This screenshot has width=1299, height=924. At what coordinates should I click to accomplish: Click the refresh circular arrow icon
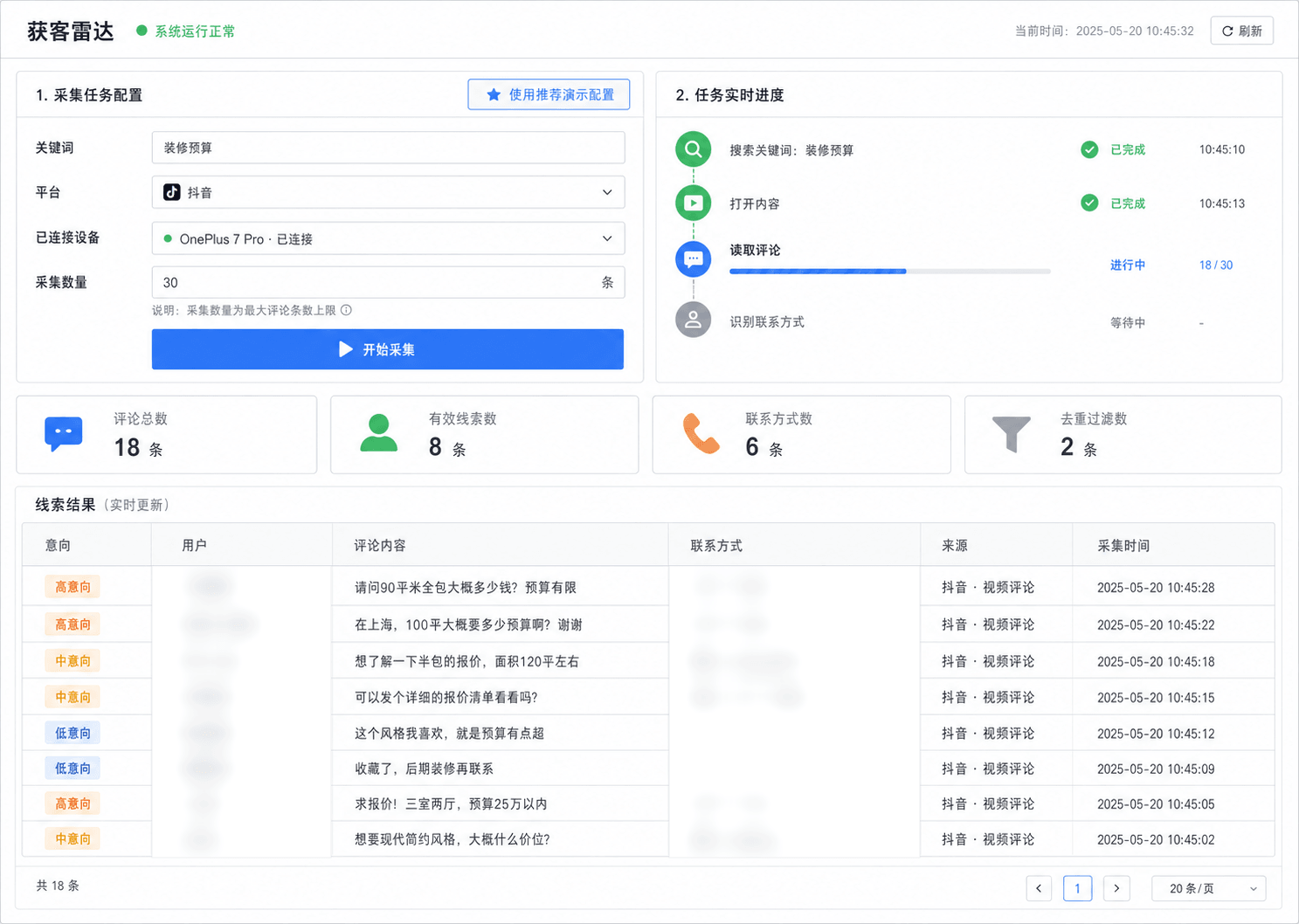click(1227, 31)
